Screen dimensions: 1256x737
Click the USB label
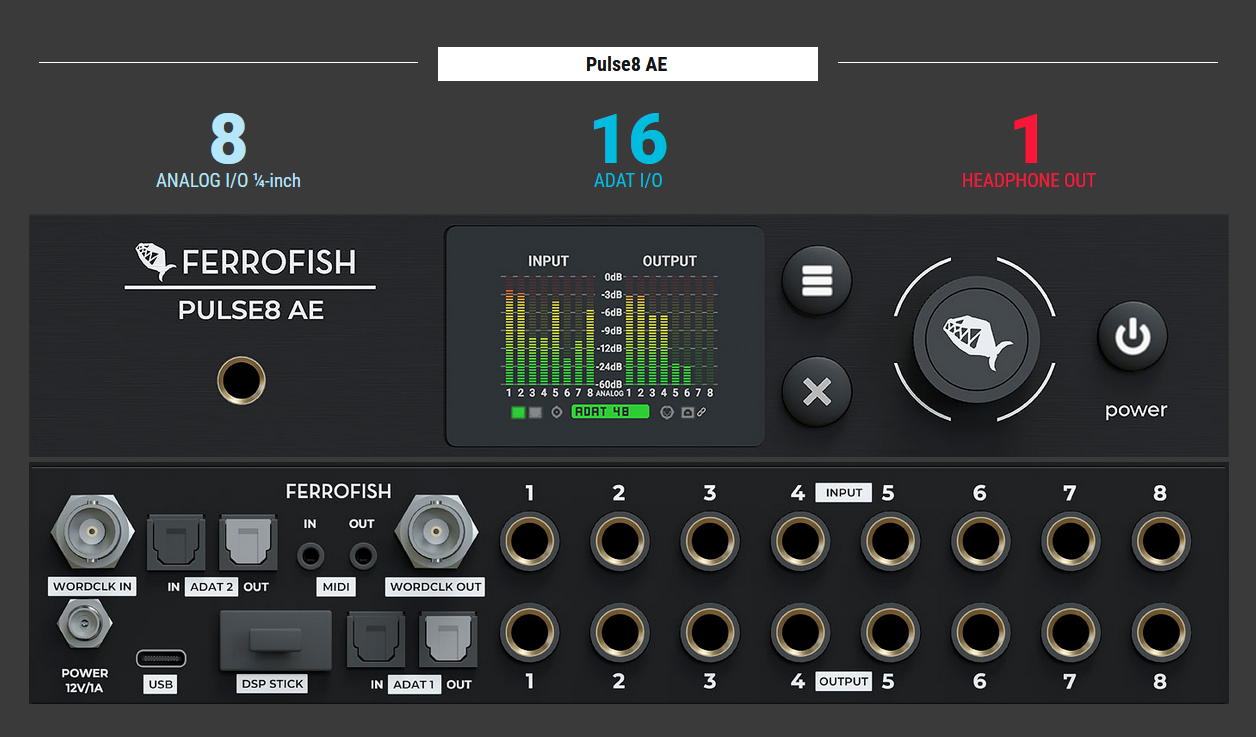[160, 685]
